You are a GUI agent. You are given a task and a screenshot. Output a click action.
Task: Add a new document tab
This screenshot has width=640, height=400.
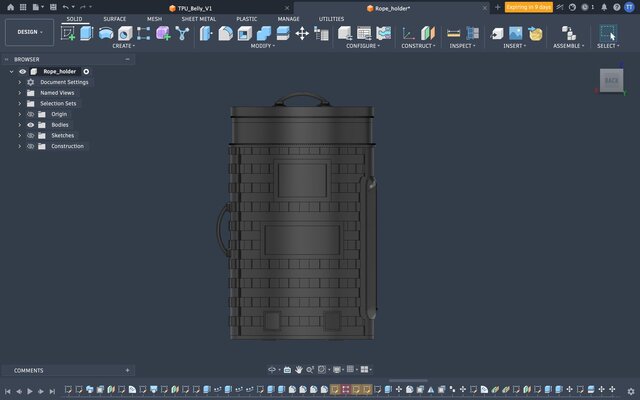[497, 7]
